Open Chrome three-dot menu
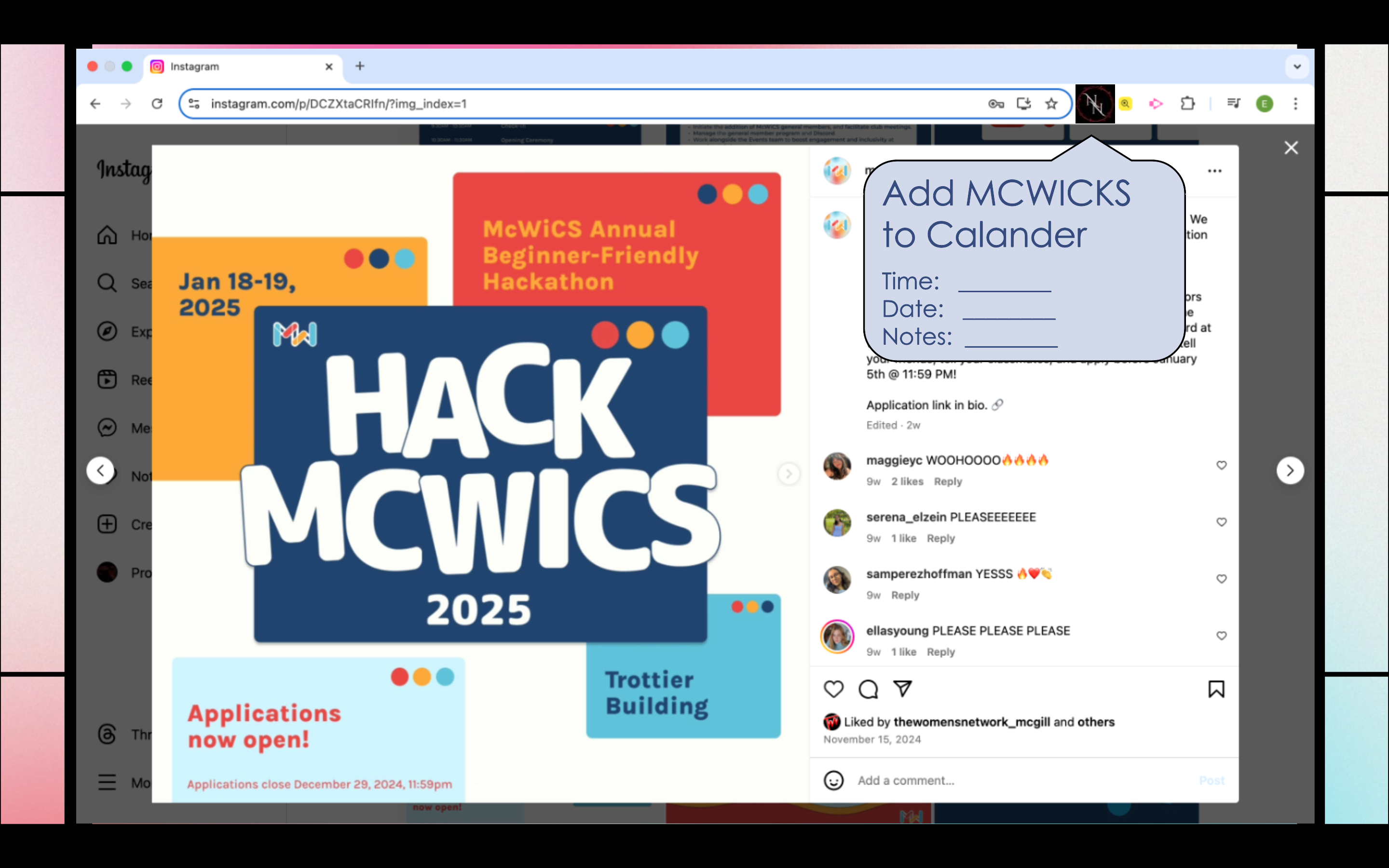Image resolution: width=1389 pixels, height=868 pixels. point(1295,104)
